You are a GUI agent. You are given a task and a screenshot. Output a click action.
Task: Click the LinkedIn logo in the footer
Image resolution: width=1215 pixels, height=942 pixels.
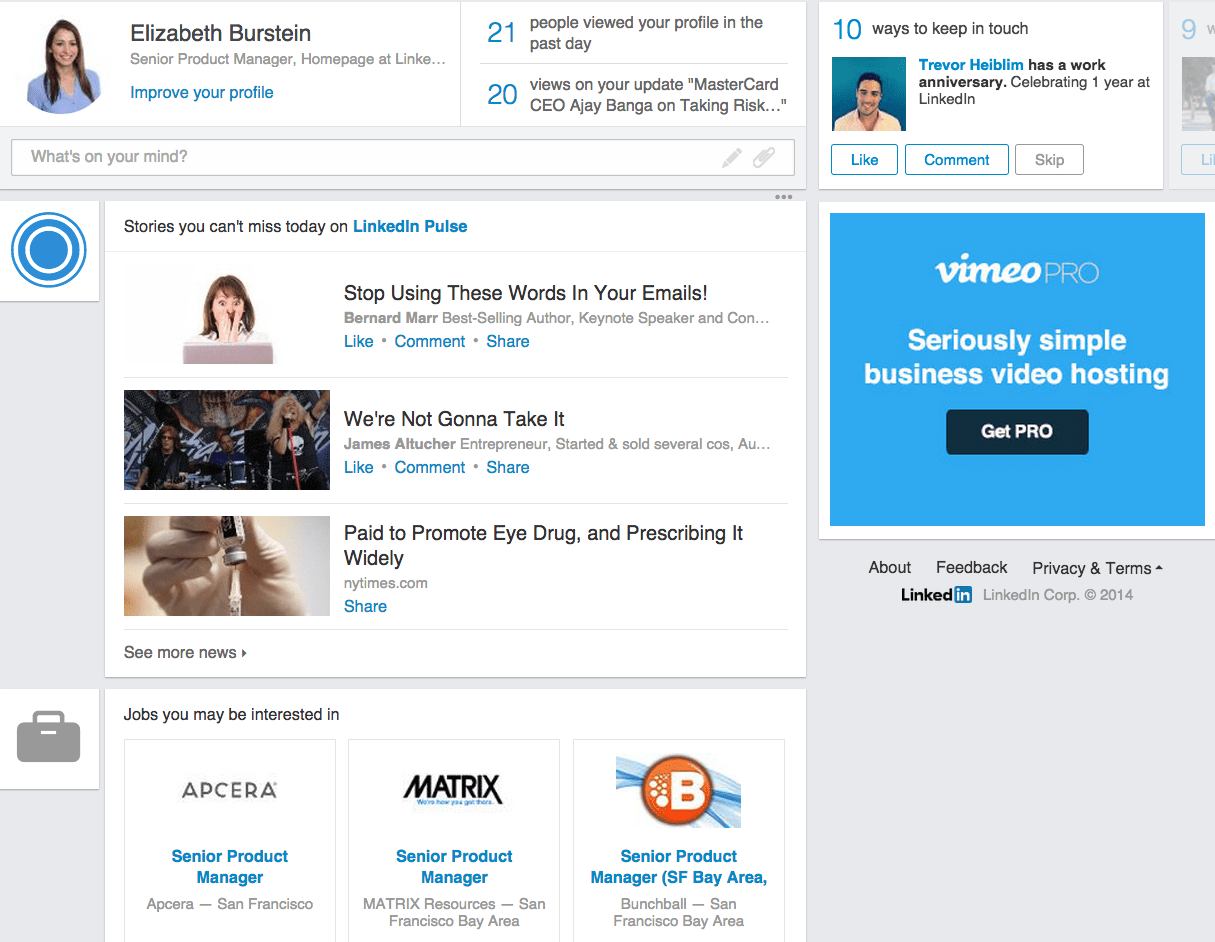tap(935, 594)
